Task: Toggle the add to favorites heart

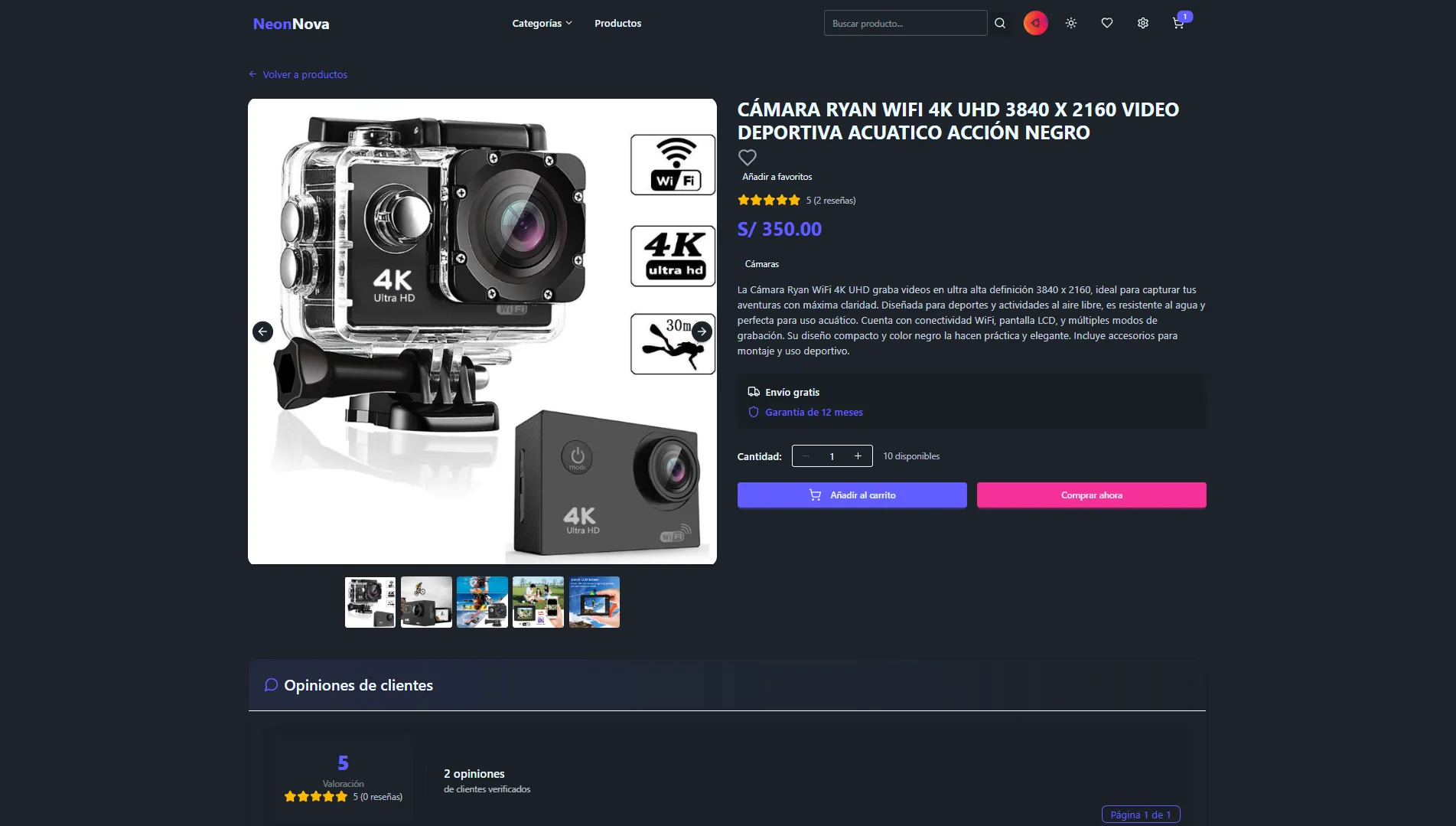Action: click(x=748, y=158)
